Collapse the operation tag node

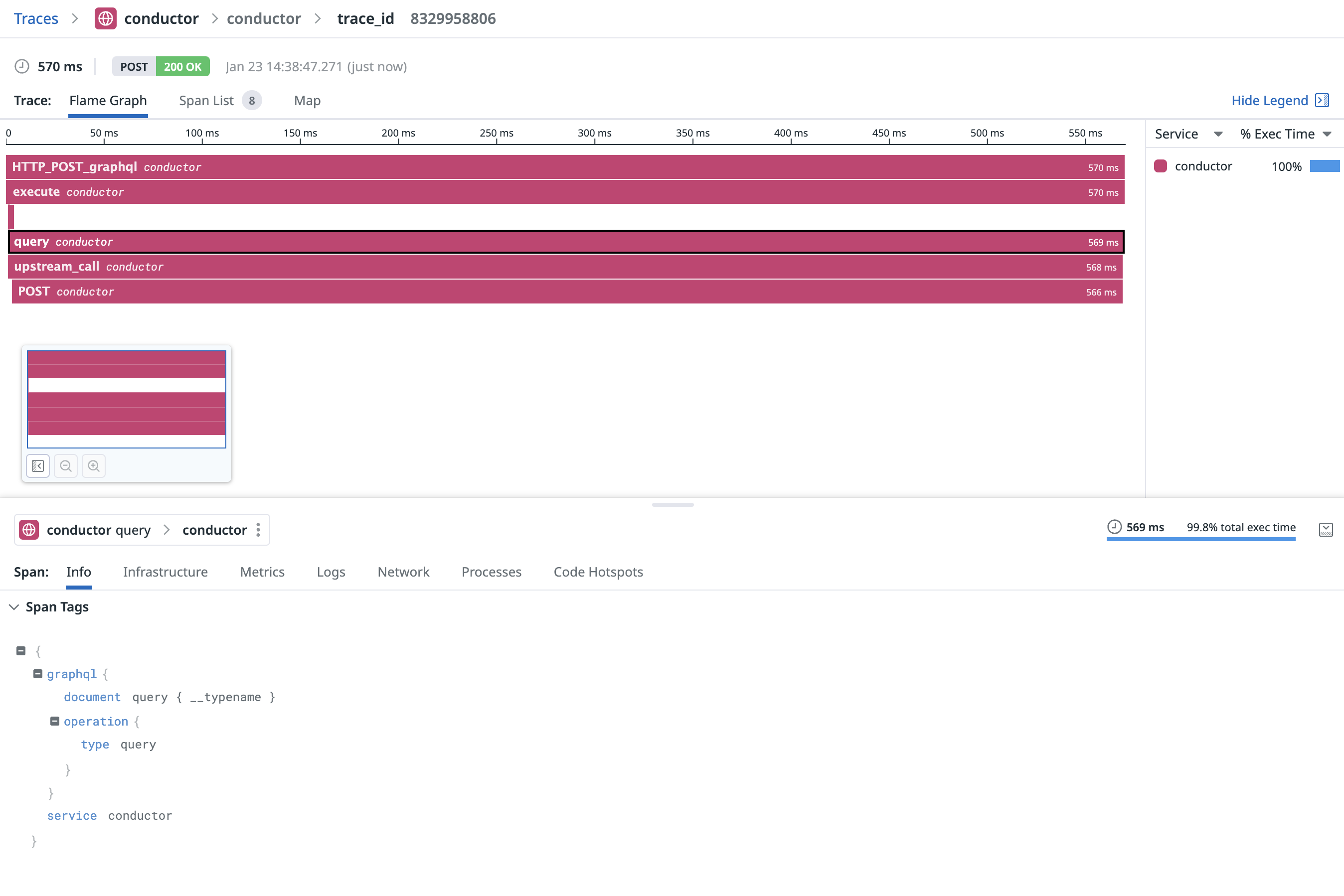[55, 721]
